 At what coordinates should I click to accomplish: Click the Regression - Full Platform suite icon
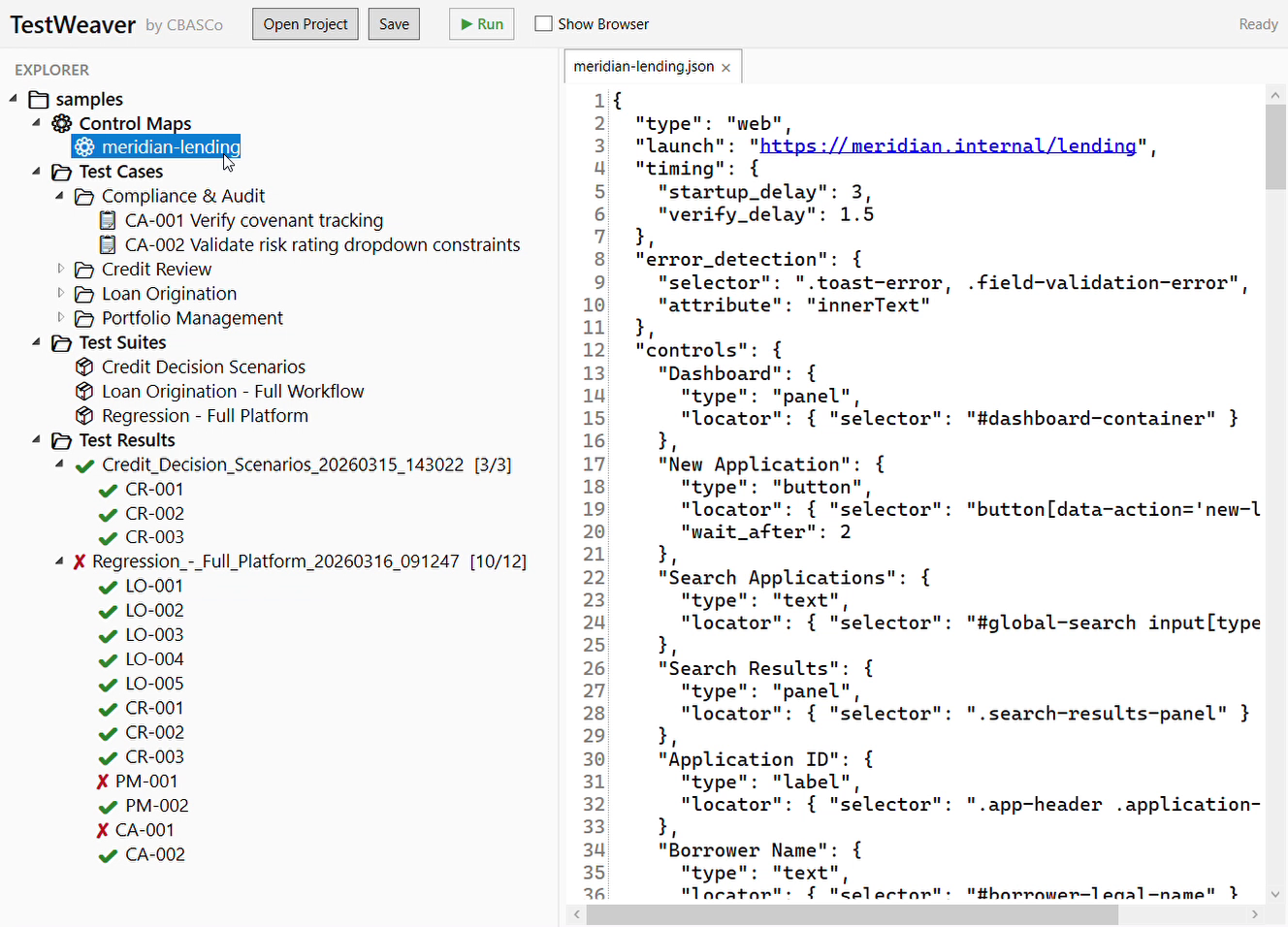pyautogui.click(x=84, y=415)
